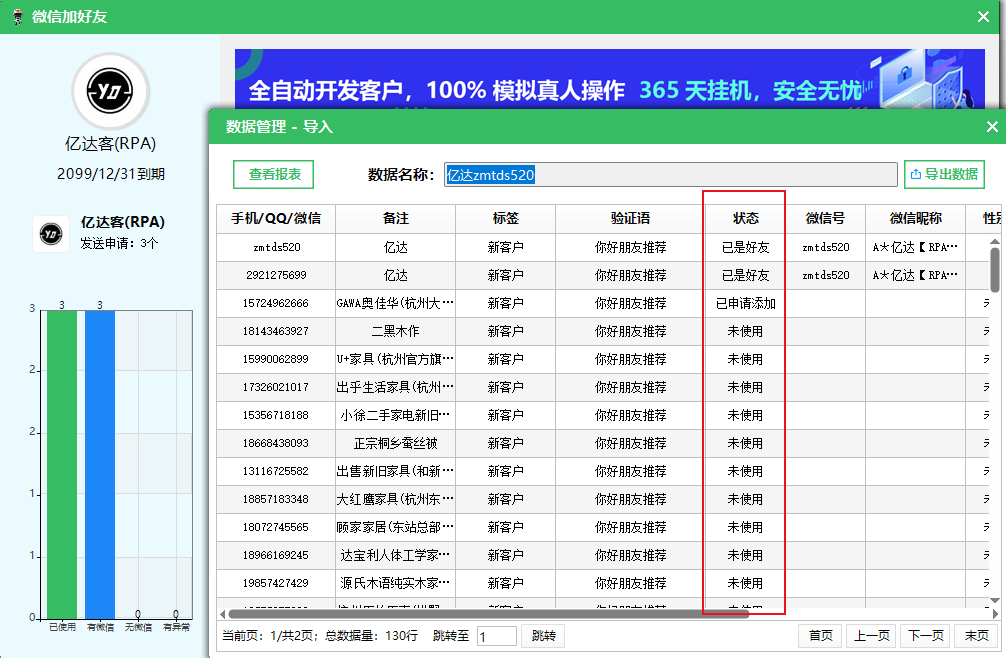1006x658 pixels.
Task: Click the app icon in title bar
Action: [x=17, y=16]
